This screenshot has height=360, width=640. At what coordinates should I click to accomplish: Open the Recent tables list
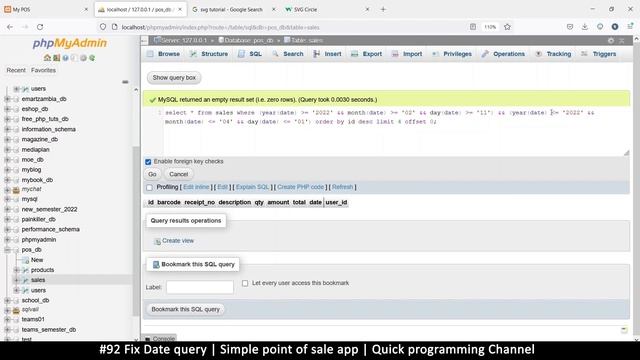click(x=16, y=70)
